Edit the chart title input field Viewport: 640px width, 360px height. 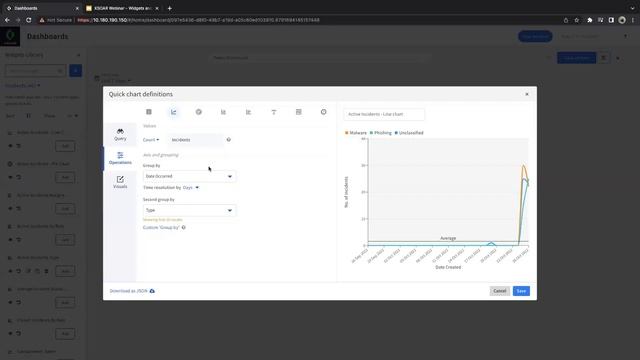coord(384,114)
